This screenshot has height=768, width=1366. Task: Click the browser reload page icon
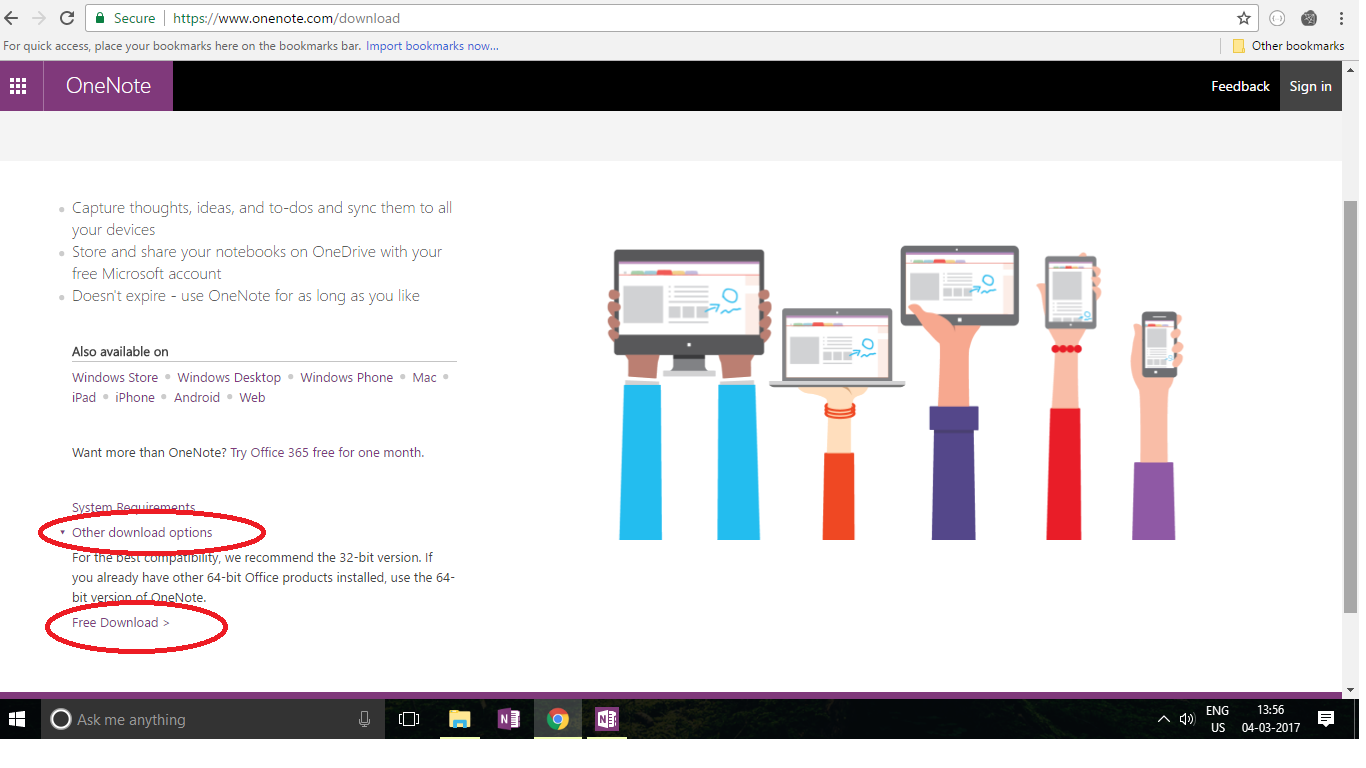pos(67,18)
